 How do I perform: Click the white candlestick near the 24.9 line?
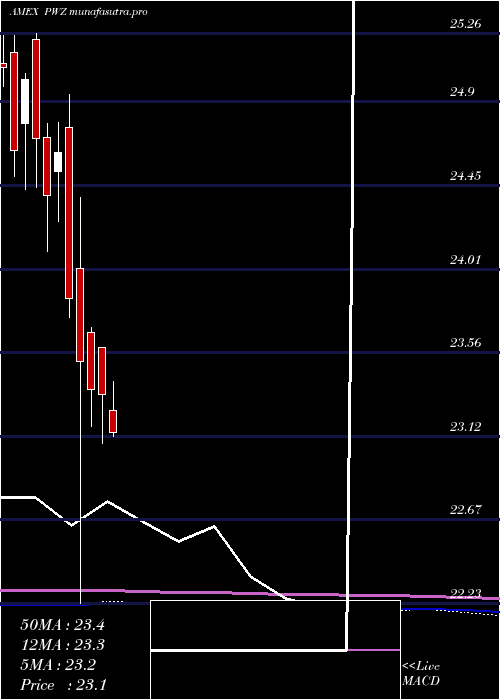[x=25, y=101]
